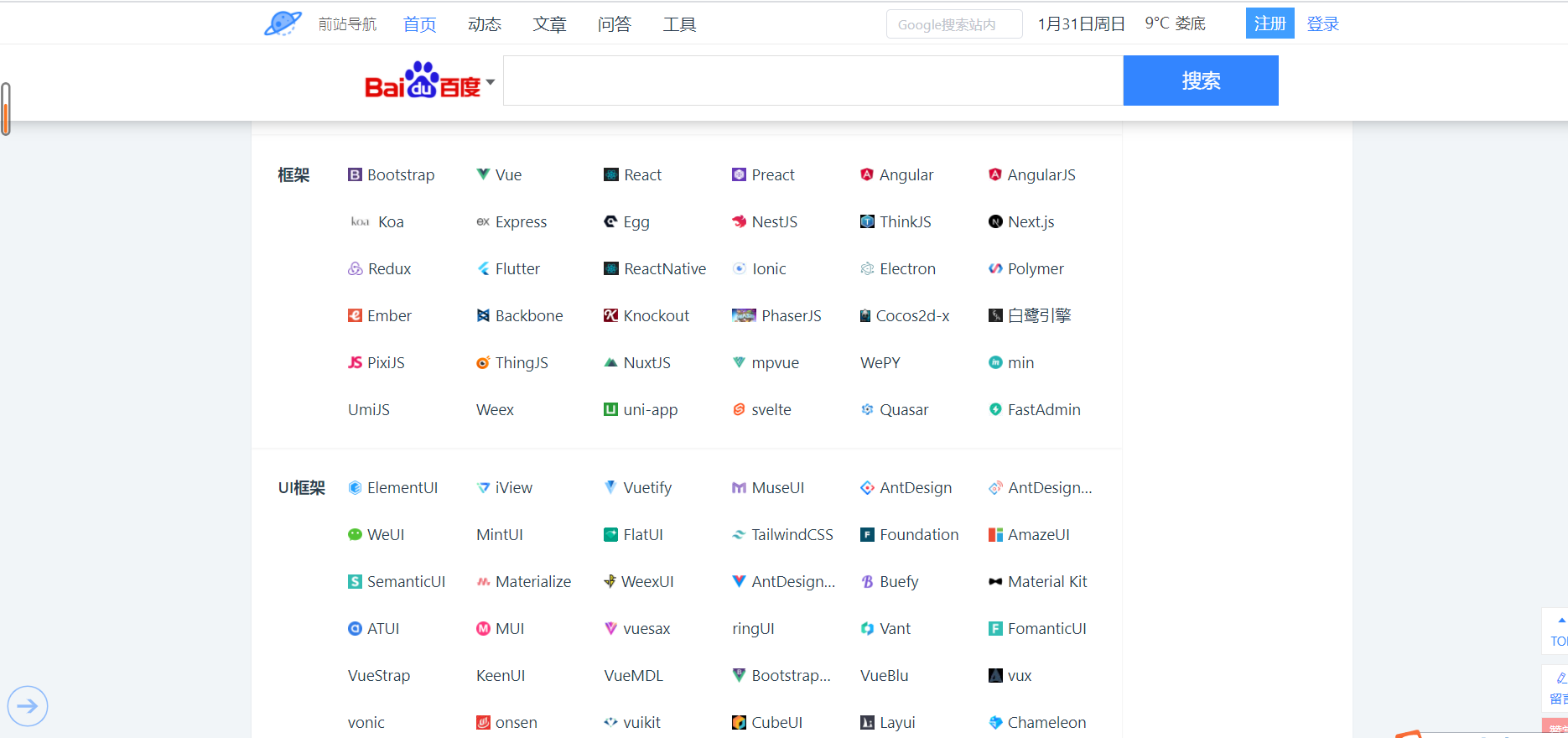Click the ringUI text link

[x=753, y=628]
